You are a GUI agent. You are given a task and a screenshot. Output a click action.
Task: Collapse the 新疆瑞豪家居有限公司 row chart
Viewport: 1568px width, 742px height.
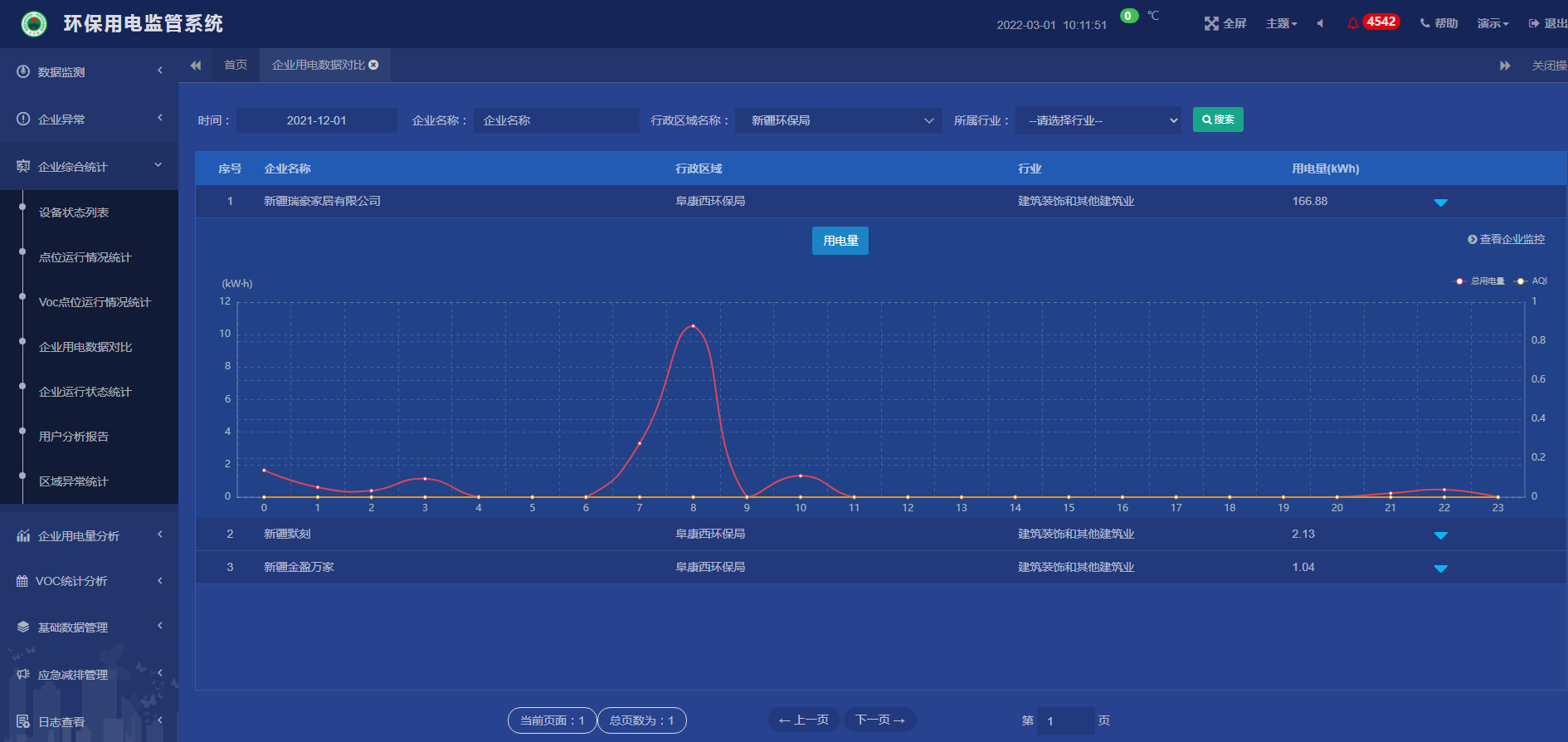1440,203
